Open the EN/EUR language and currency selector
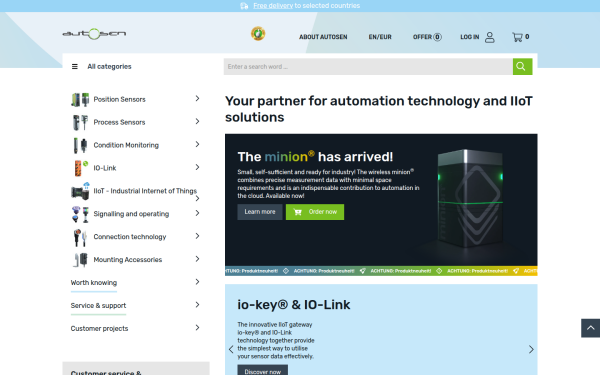The image size is (600, 375). click(380, 37)
